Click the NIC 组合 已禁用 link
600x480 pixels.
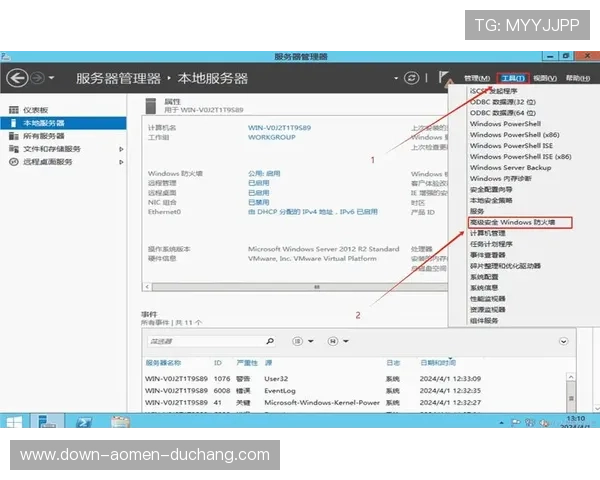pyautogui.click(x=259, y=202)
